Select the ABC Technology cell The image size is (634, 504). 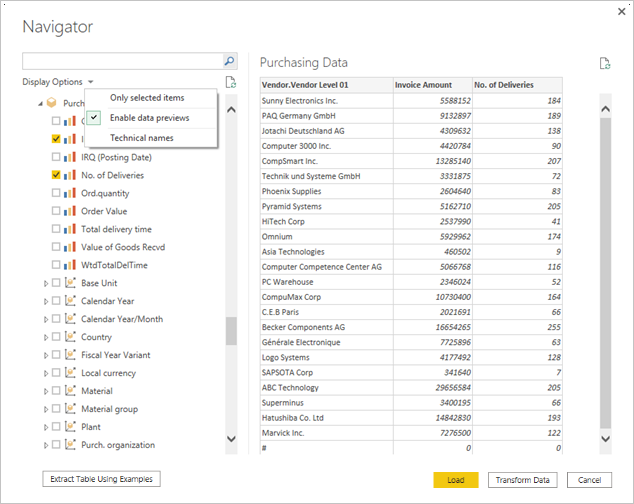click(327, 388)
